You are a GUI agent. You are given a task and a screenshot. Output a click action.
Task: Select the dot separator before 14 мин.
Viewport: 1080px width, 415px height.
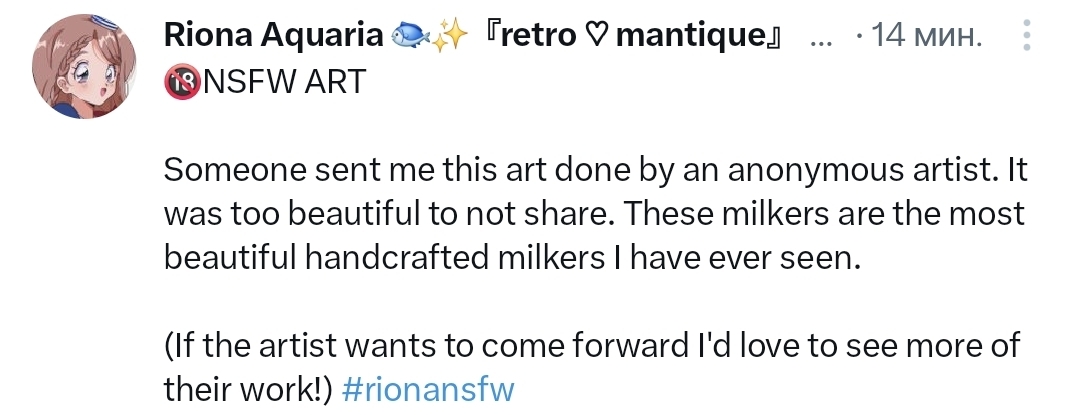pyautogui.click(x=858, y=36)
